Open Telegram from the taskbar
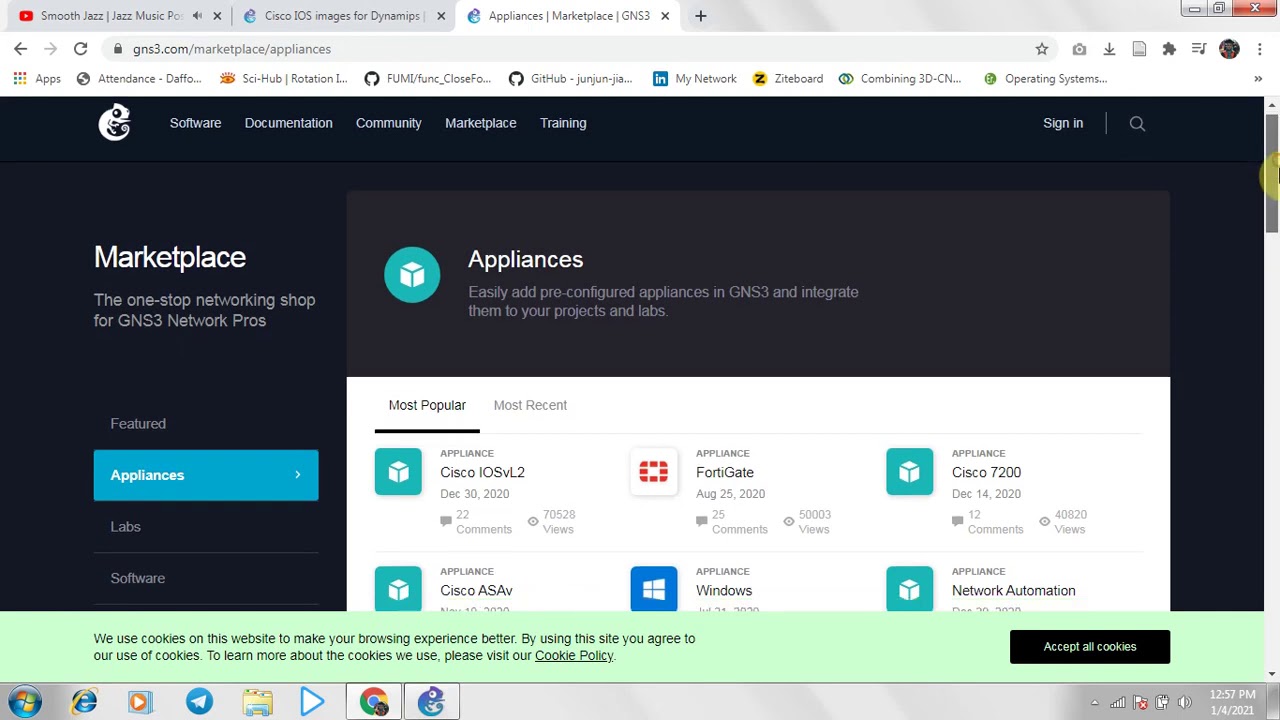The width and height of the screenshot is (1280, 720). coord(199,702)
